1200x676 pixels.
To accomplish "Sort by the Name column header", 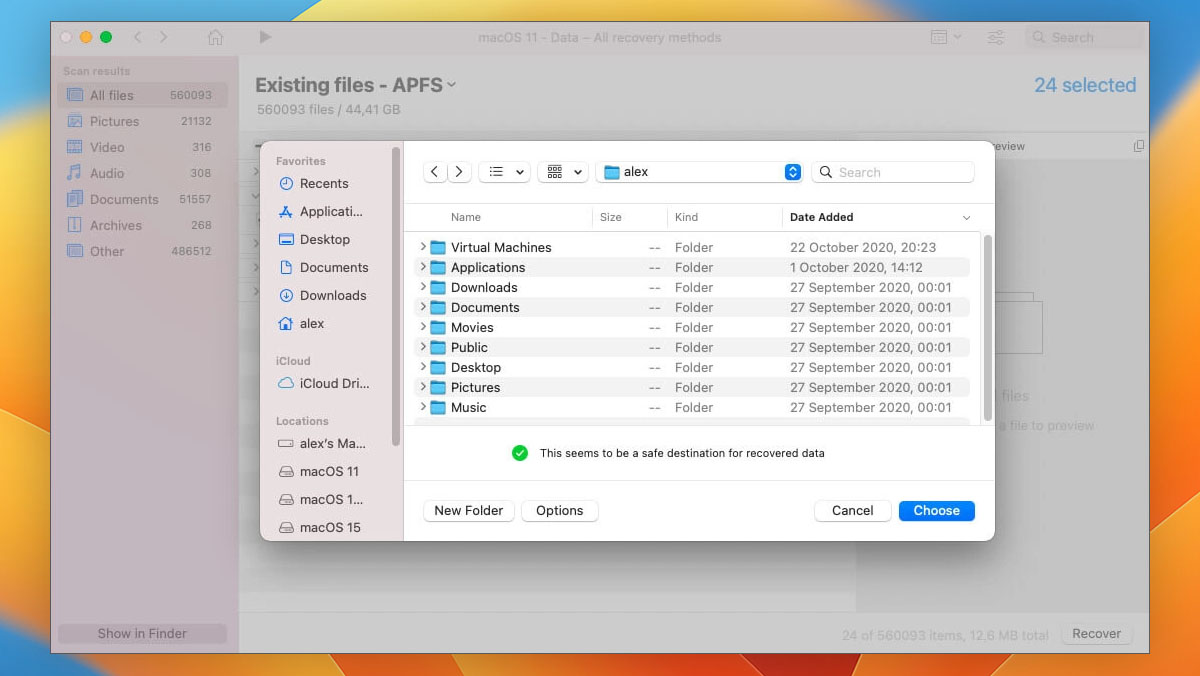I will coord(466,217).
